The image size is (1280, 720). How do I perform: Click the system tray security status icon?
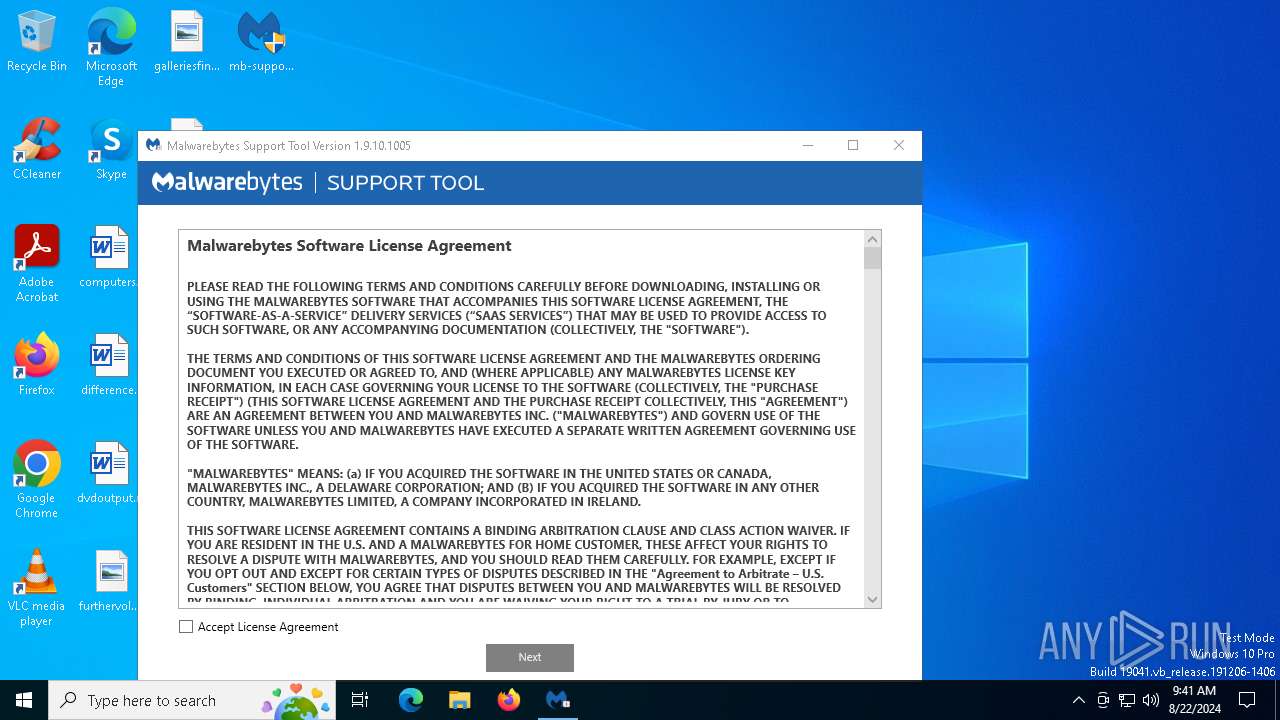[1103, 700]
